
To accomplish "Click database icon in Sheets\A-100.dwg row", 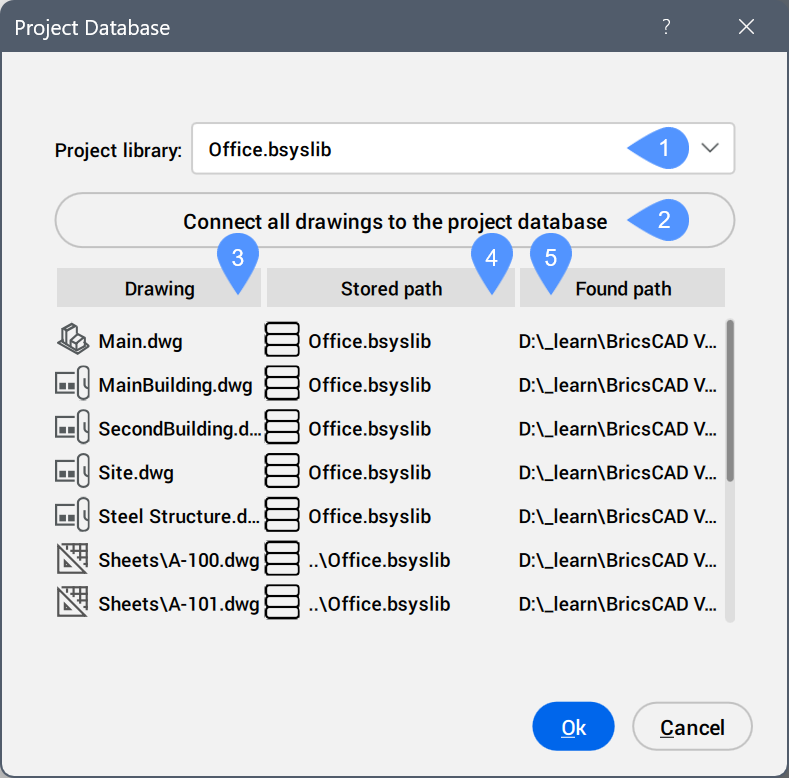I will click(282, 560).
